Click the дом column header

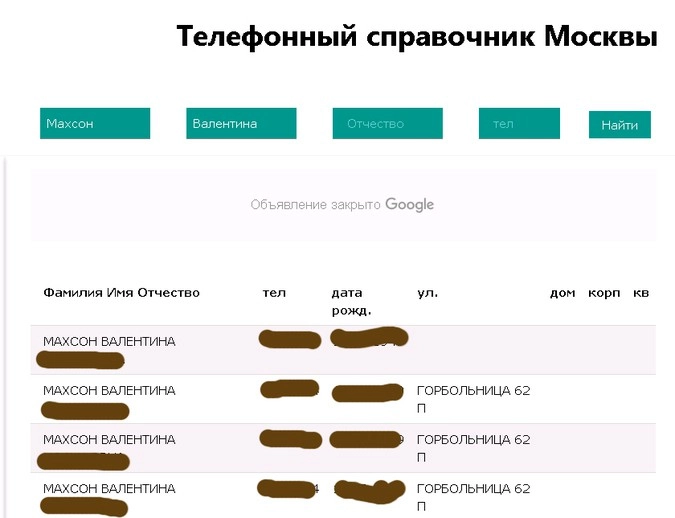[562, 293]
